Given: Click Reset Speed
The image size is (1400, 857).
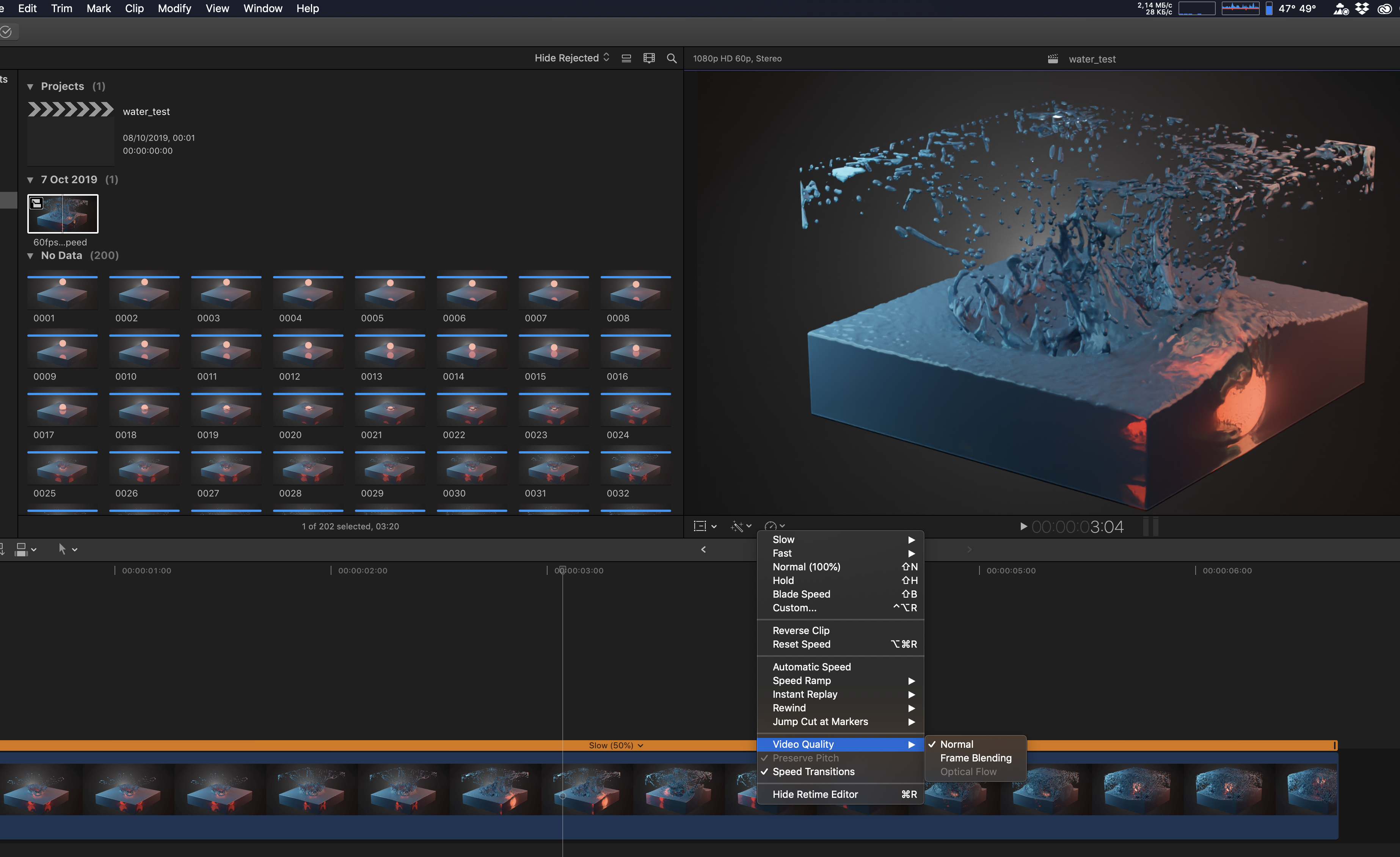Looking at the screenshot, I should click(840, 644).
